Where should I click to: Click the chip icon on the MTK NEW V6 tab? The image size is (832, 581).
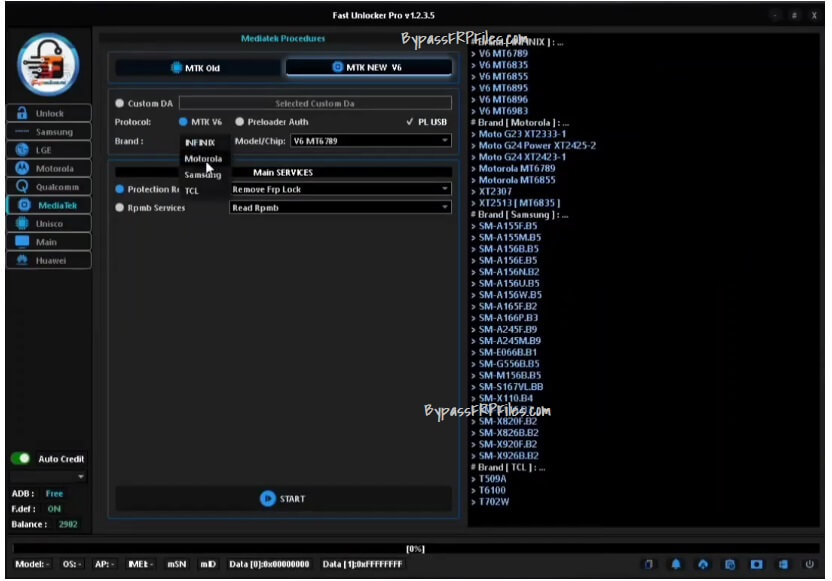[337, 67]
